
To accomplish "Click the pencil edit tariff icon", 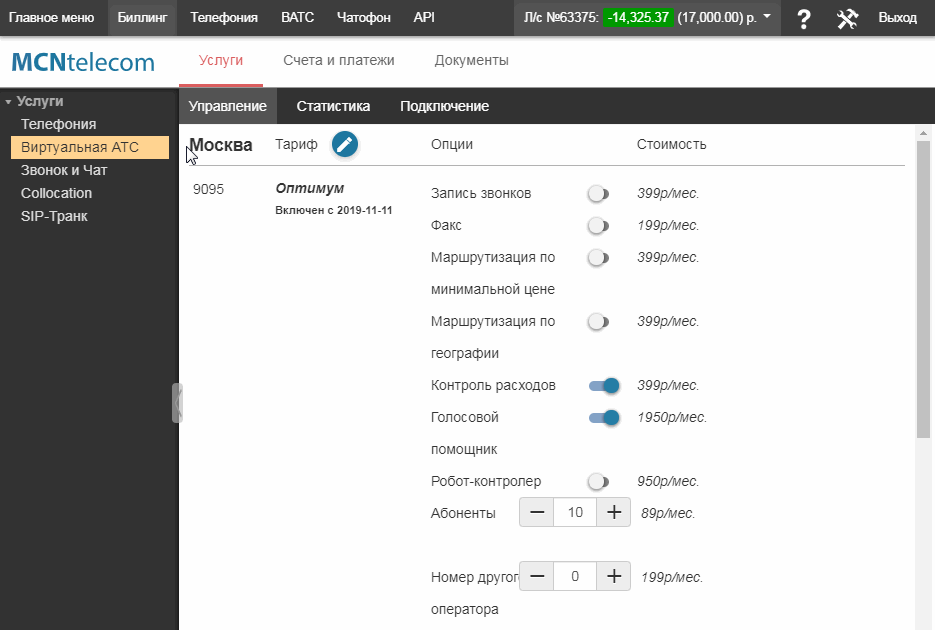I will 344,144.
